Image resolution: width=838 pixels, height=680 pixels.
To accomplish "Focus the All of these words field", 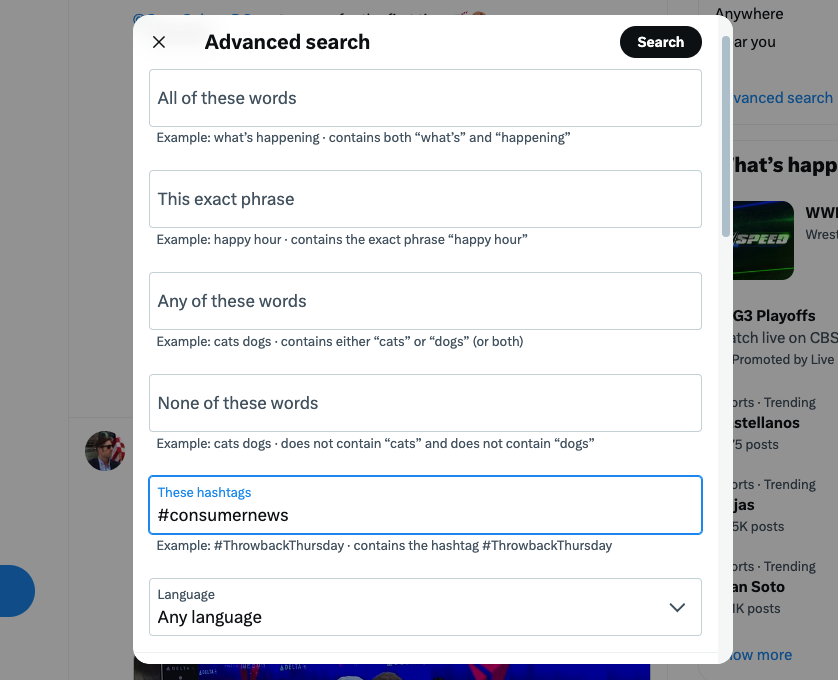I will pos(425,98).
